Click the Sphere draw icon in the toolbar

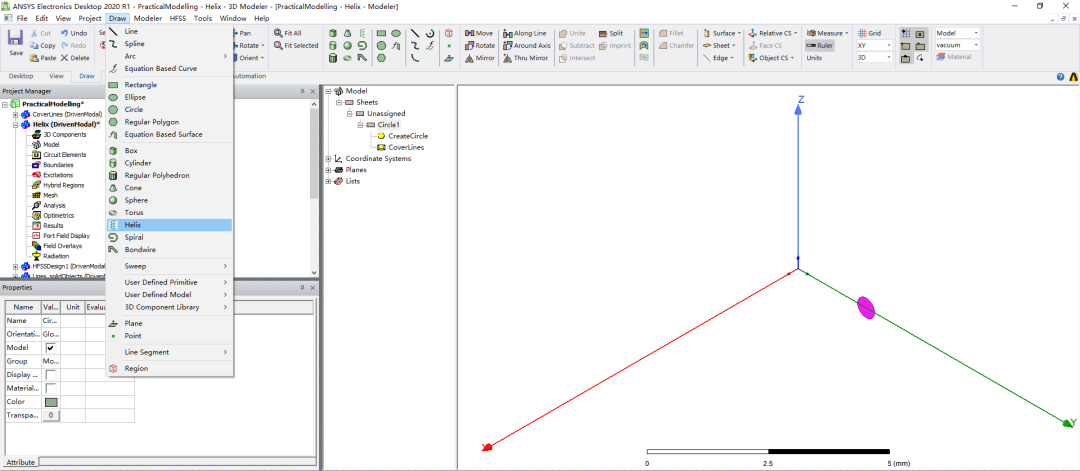(x=347, y=45)
